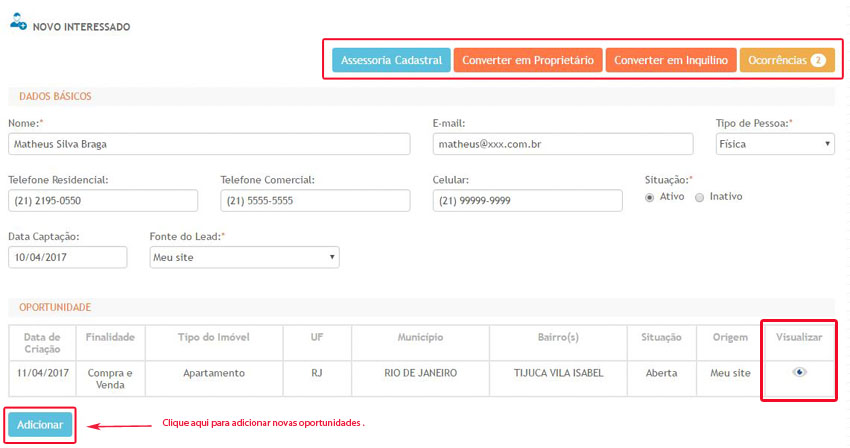Screen dimensions: 850x448
Task: Select the Ativo radio button
Action: tap(650, 197)
